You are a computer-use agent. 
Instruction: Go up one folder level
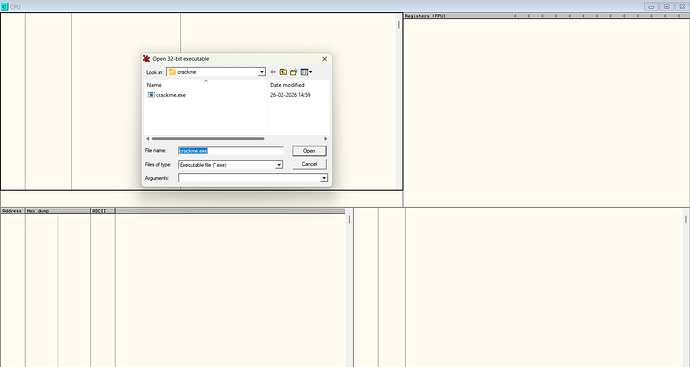point(283,72)
